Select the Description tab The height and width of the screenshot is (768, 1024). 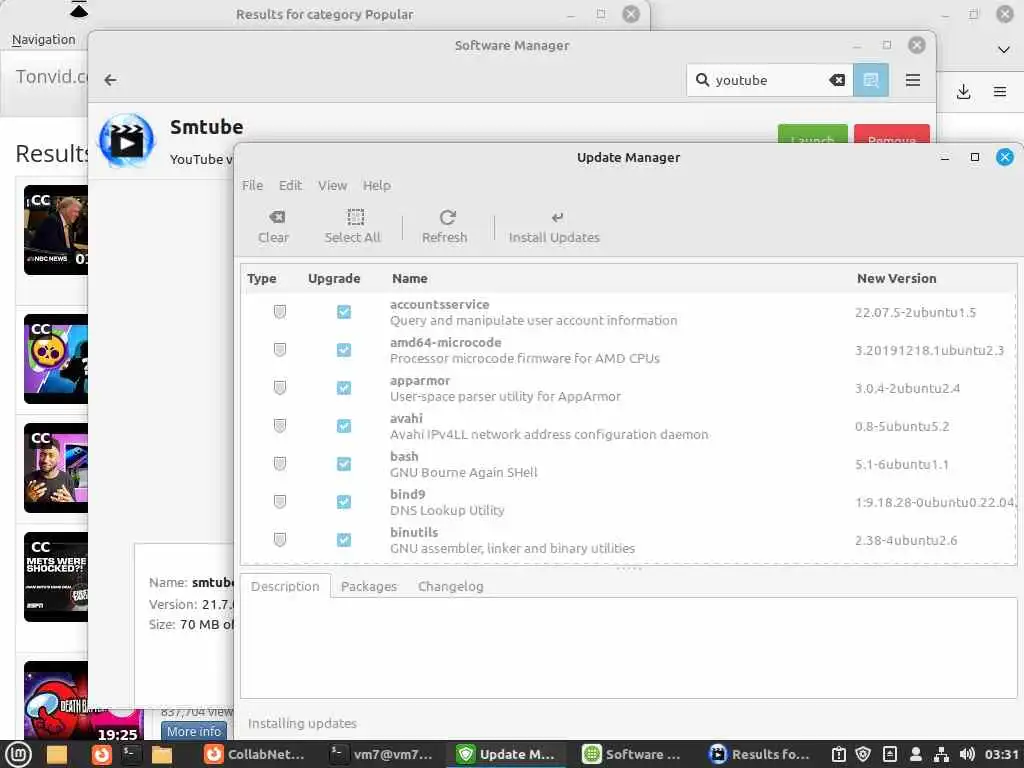pyautogui.click(x=285, y=586)
